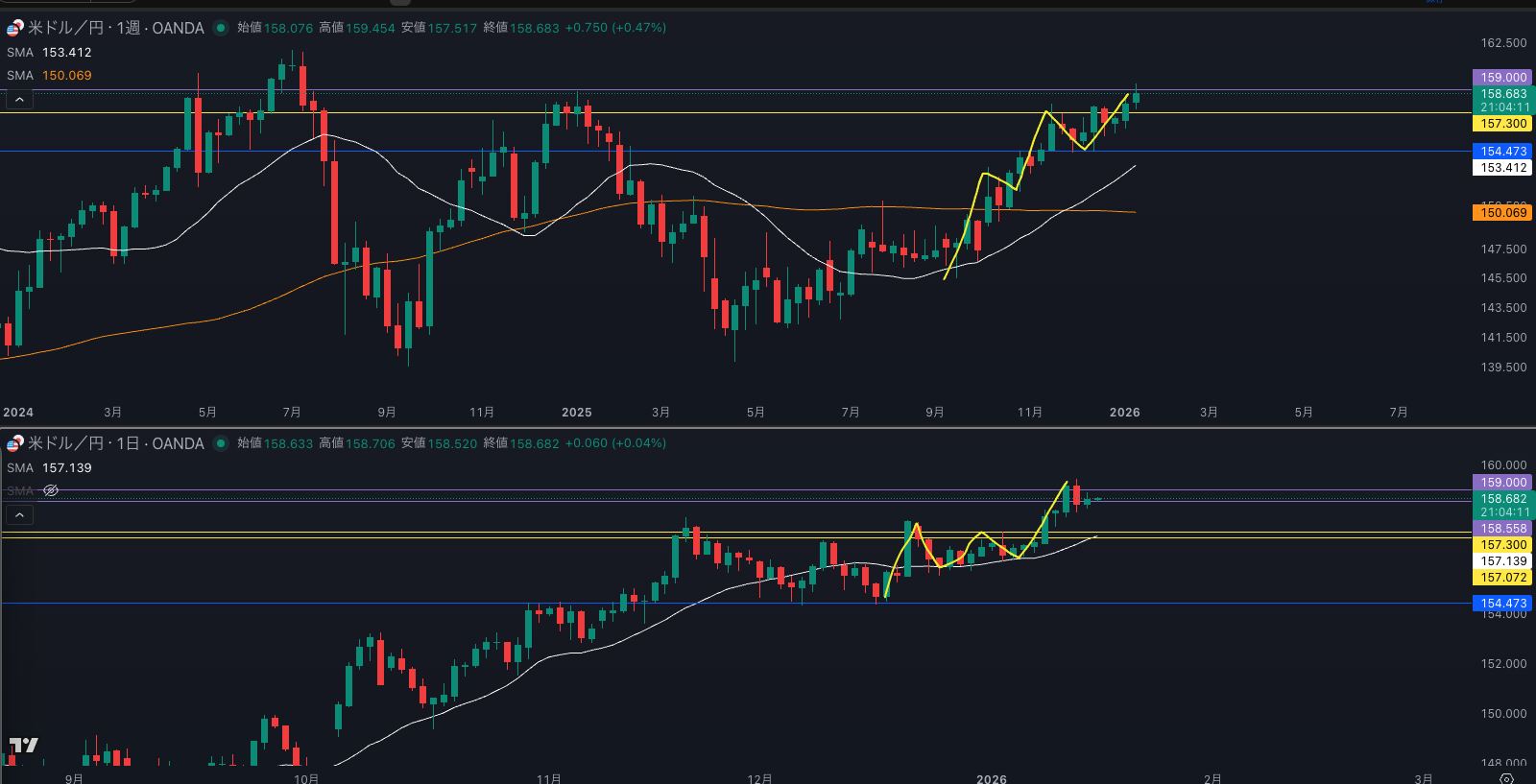Screen dimensions: 1536x784
Task: Click the TradingView logo on the daily chart
Action: coord(24,746)
